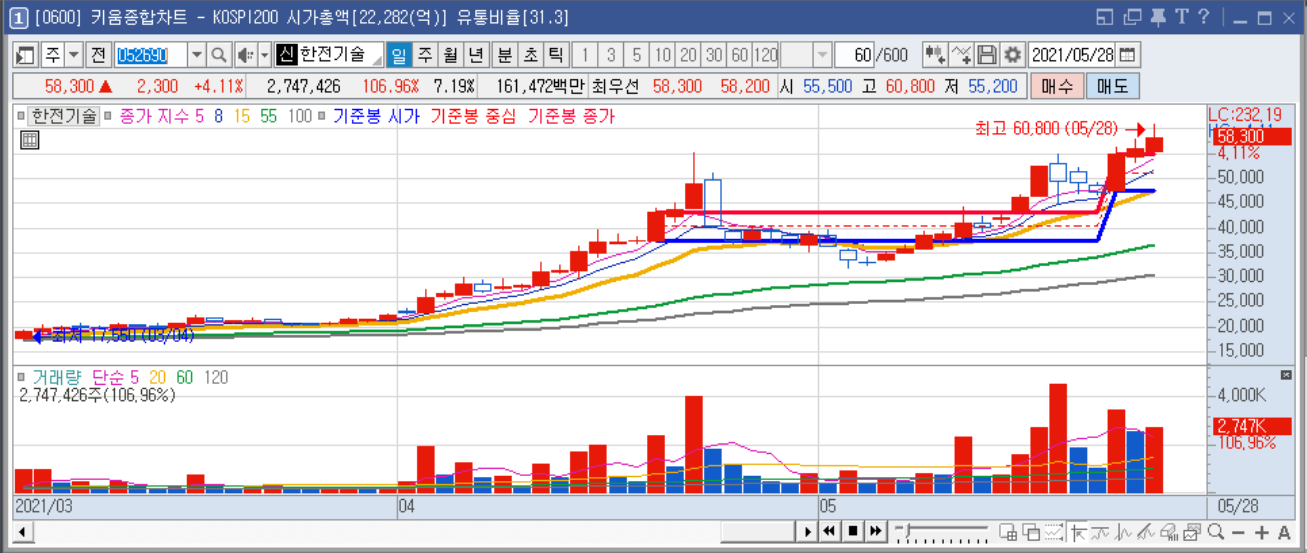Click the T font size icon in title bar
1307x553 pixels.
(1181, 17)
